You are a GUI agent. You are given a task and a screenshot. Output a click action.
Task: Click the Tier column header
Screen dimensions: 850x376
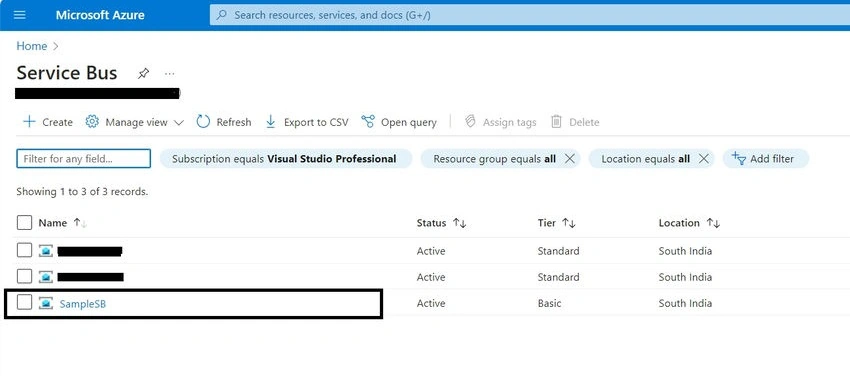point(546,223)
